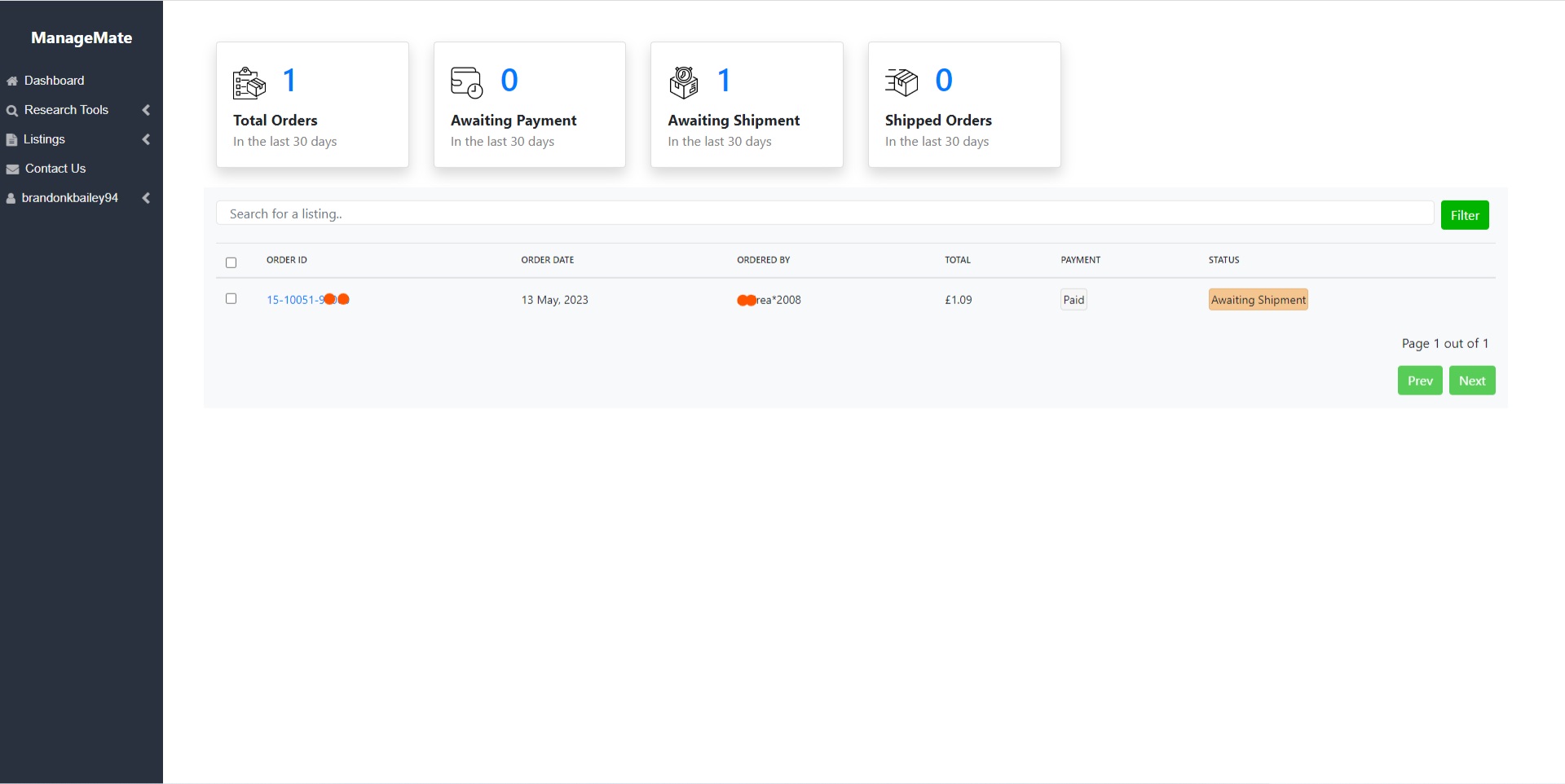Viewport: 1565px width, 784px height.
Task: Toggle the select-all orders checkbox
Action: pos(231,262)
